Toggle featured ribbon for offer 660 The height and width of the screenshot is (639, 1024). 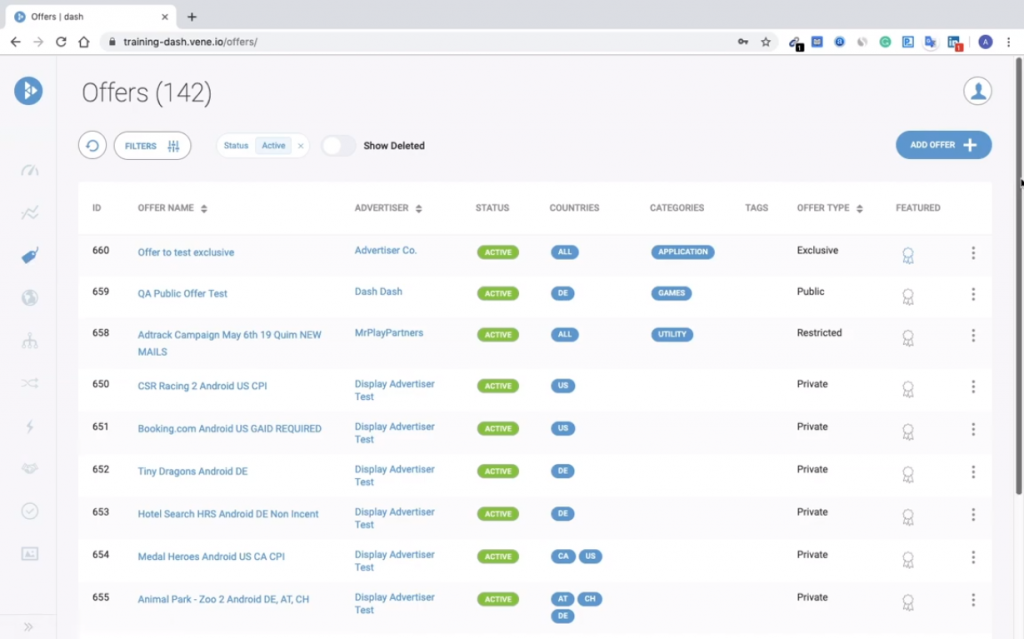pos(907,255)
